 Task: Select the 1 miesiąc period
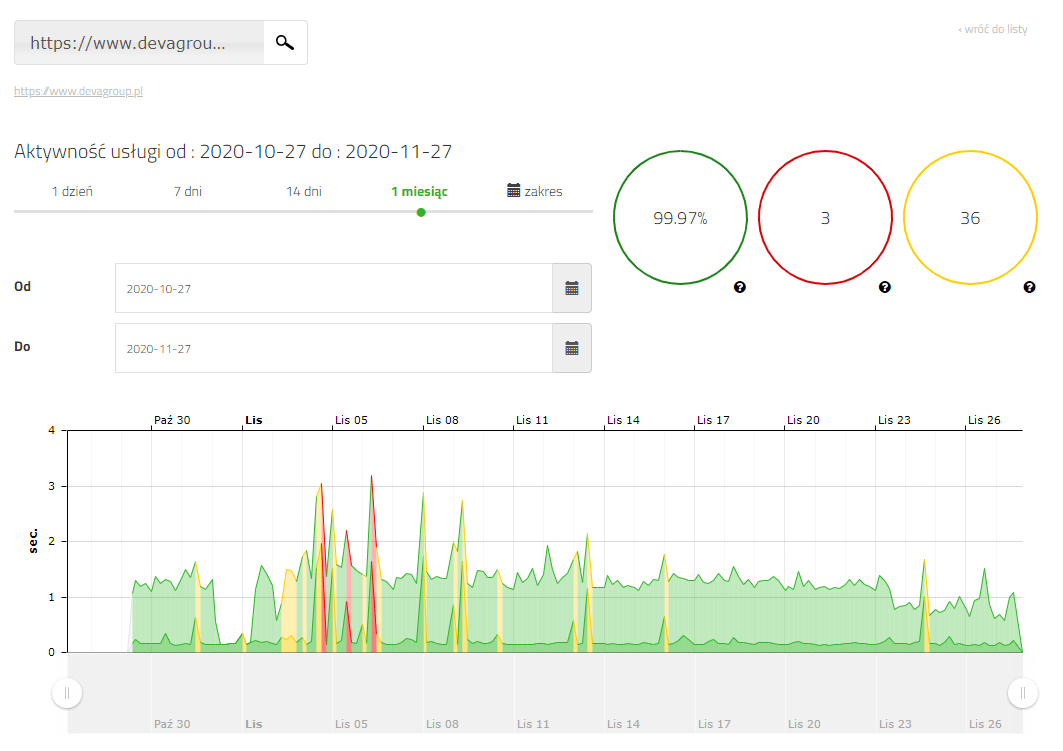coord(419,191)
